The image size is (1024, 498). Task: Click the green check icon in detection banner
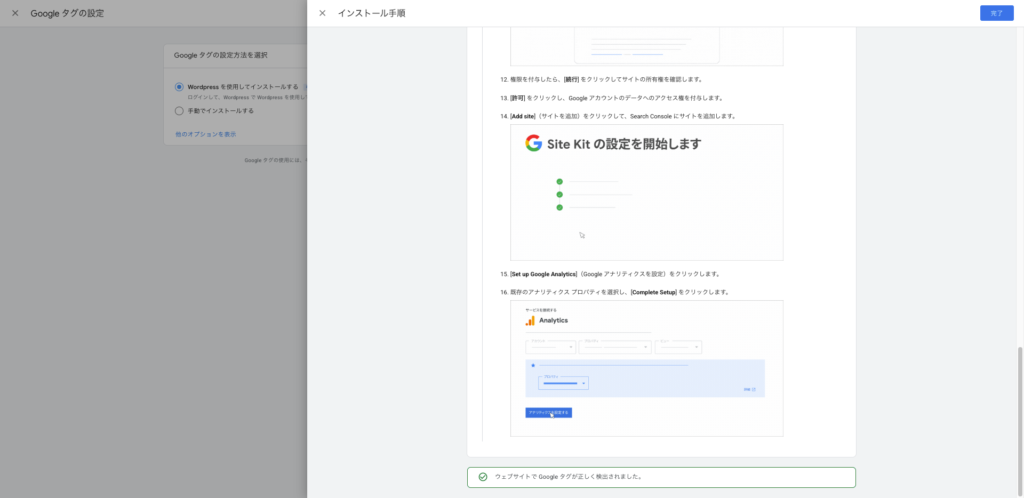[483, 477]
